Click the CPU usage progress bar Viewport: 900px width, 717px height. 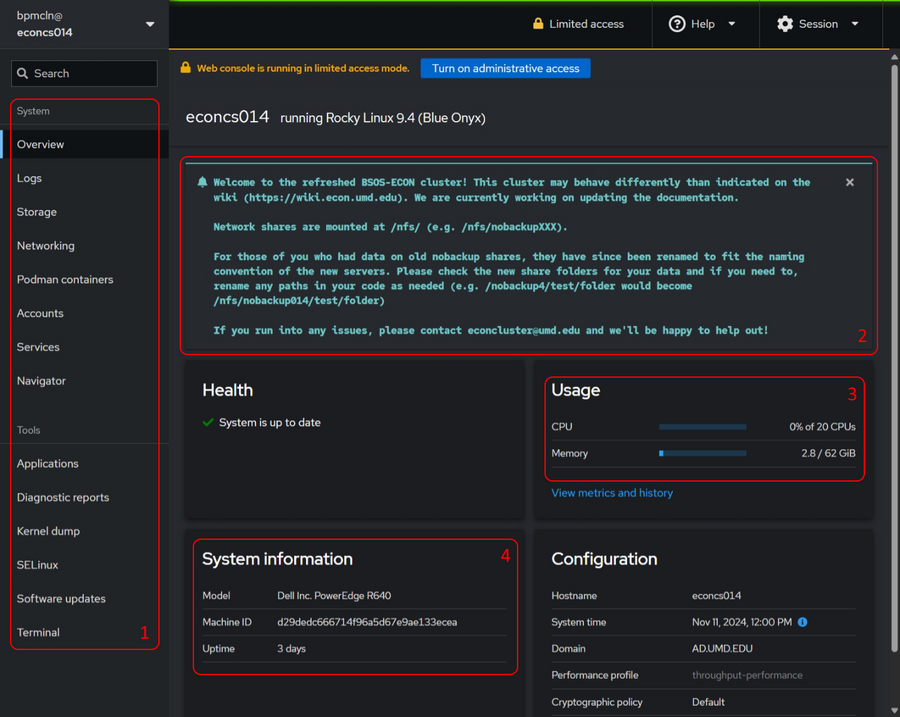pos(703,427)
